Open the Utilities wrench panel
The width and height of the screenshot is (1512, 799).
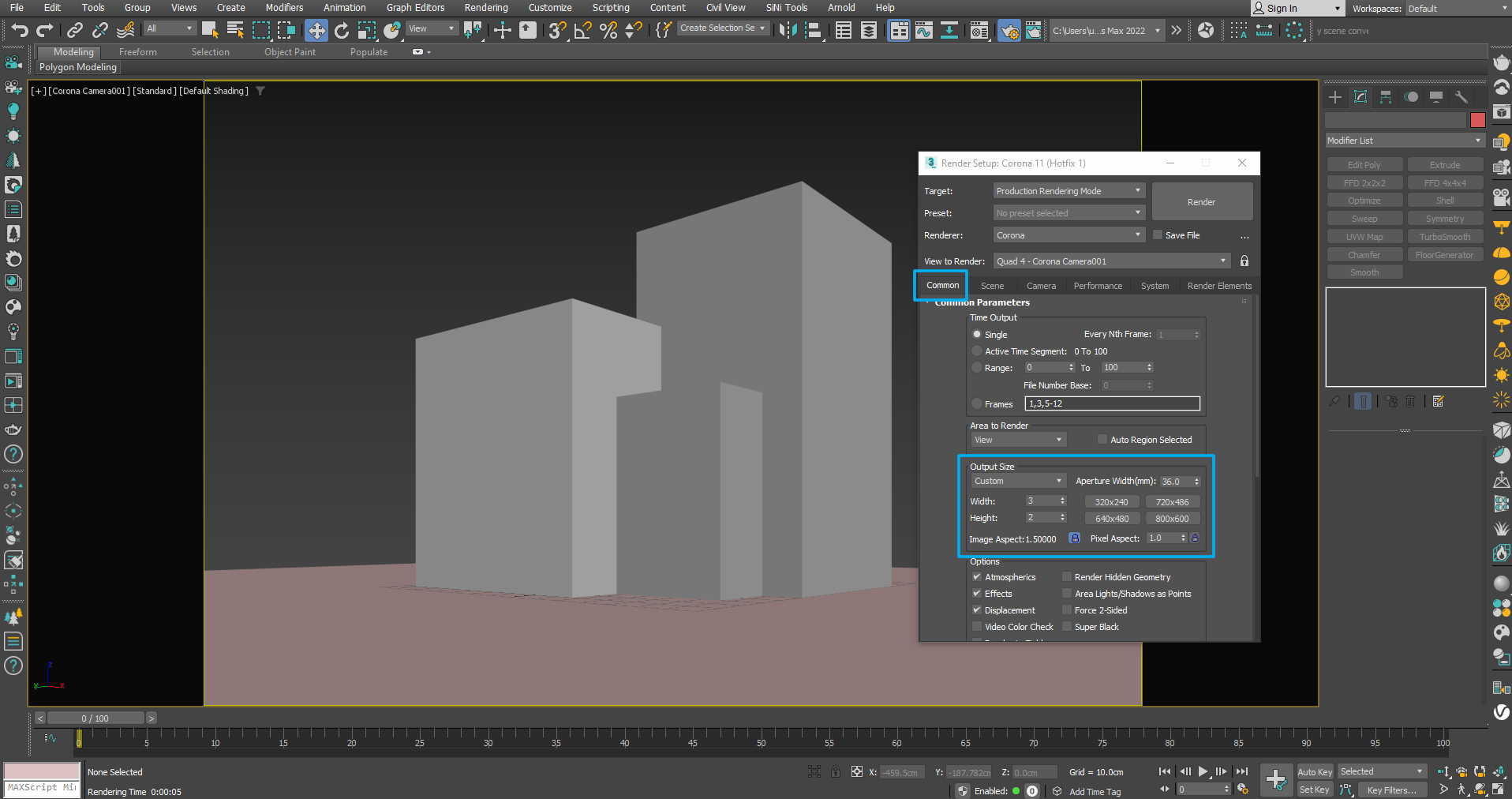pyautogui.click(x=1461, y=97)
